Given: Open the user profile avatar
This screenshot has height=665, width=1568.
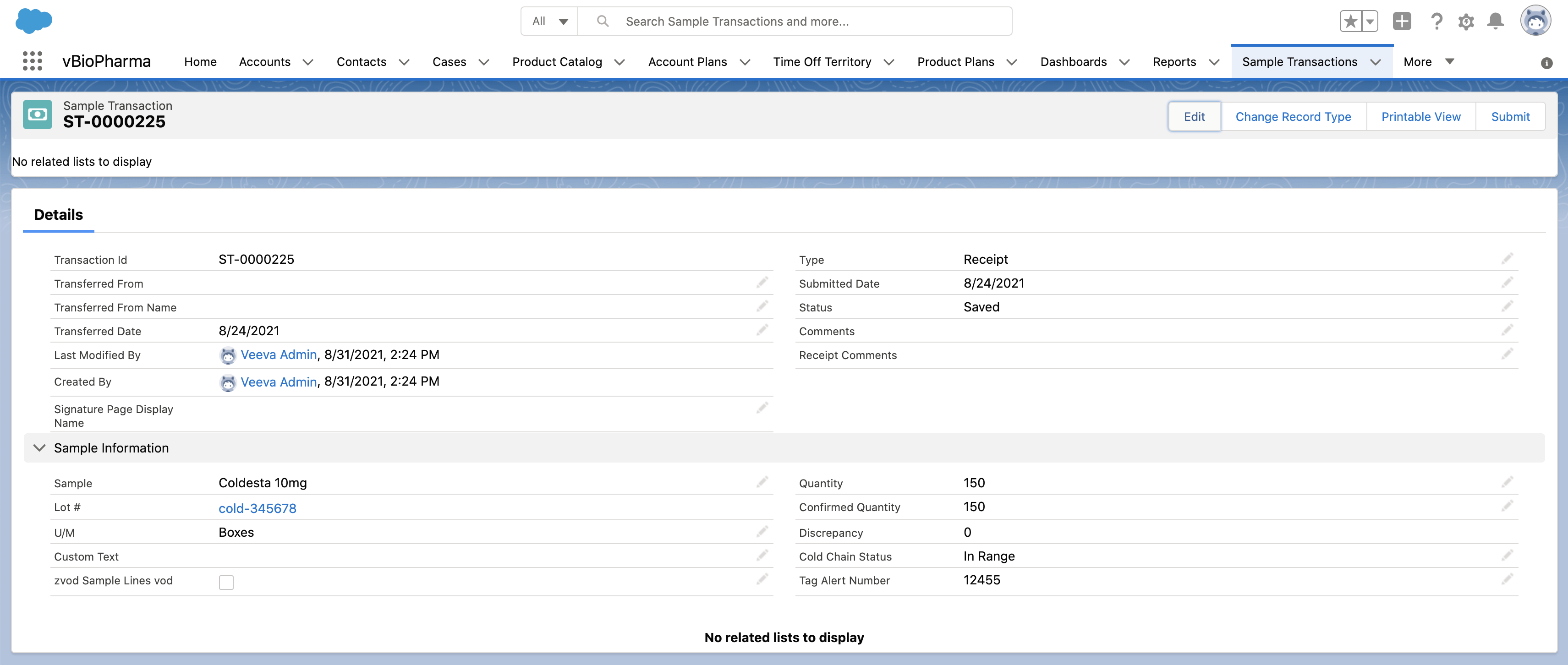Looking at the screenshot, I should pos(1535,21).
